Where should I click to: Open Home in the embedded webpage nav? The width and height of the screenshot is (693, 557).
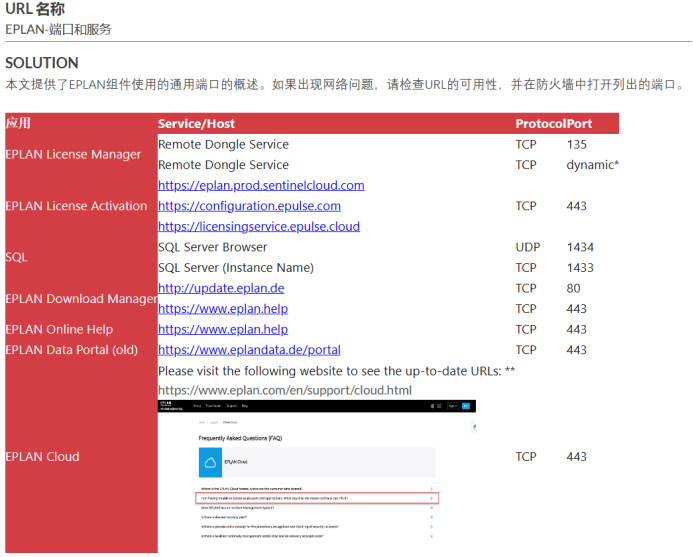coord(197,406)
